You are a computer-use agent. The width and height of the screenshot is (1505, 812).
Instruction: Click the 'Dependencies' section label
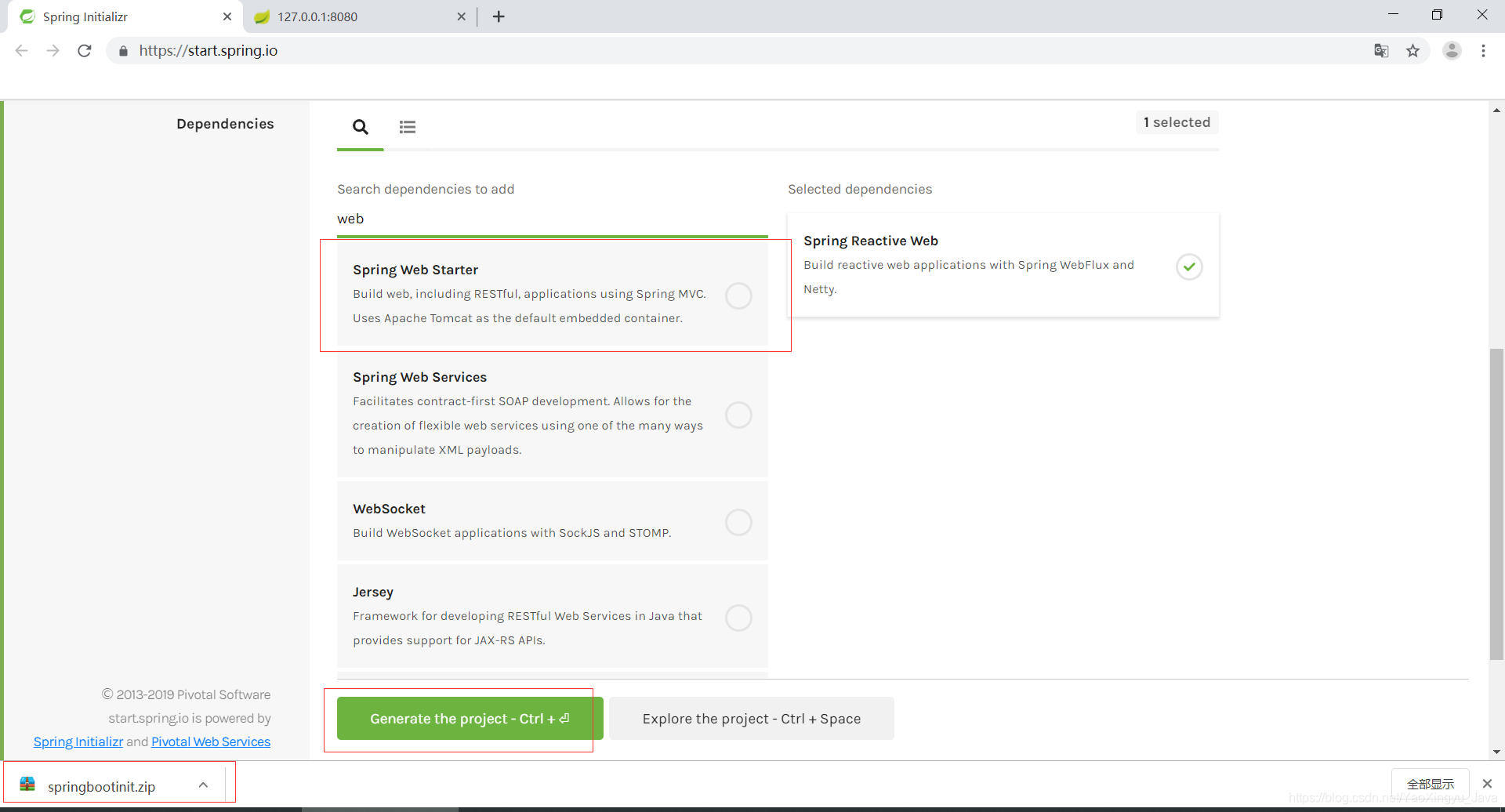pyautogui.click(x=225, y=124)
